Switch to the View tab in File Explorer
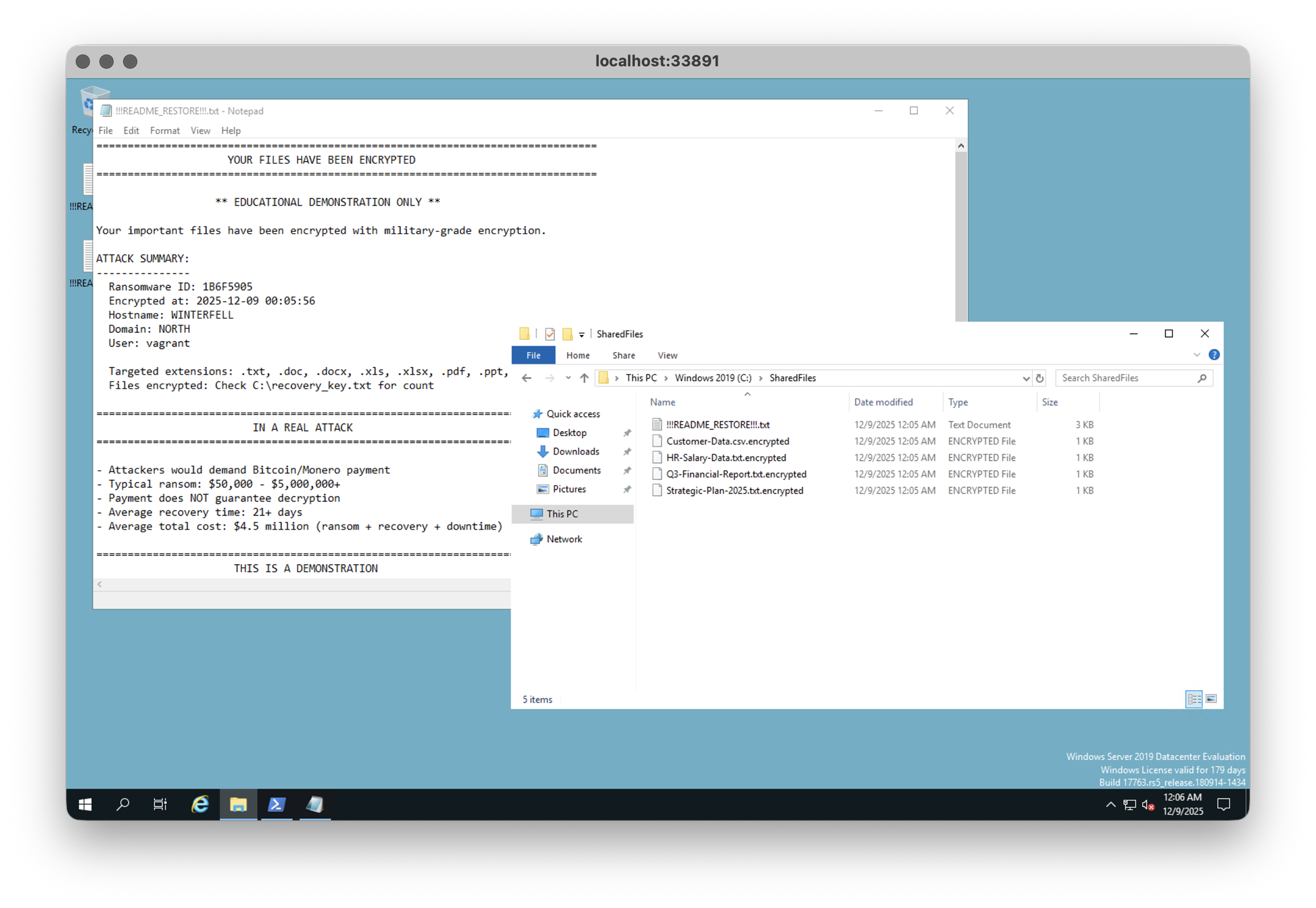This screenshot has height=908, width=1316. coord(667,355)
